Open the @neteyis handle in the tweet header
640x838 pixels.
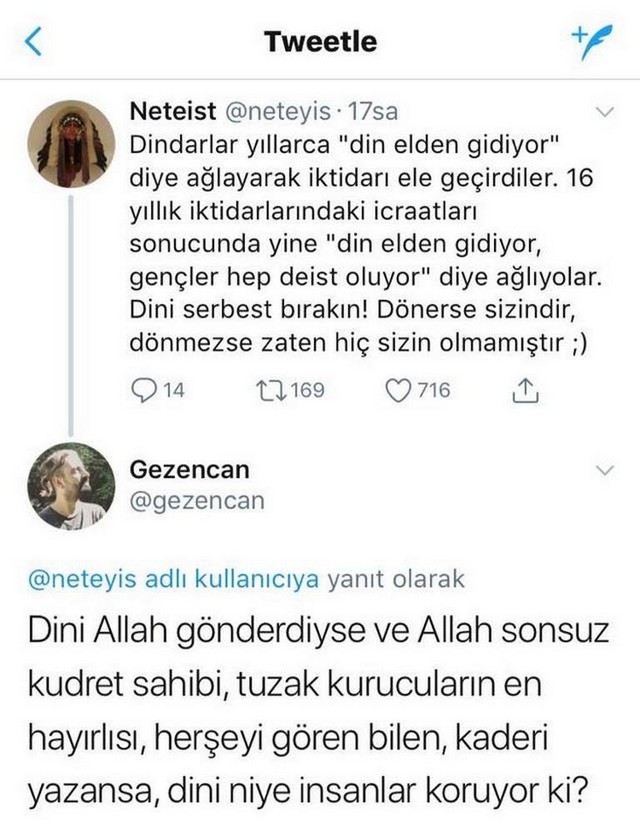[x=279, y=112]
